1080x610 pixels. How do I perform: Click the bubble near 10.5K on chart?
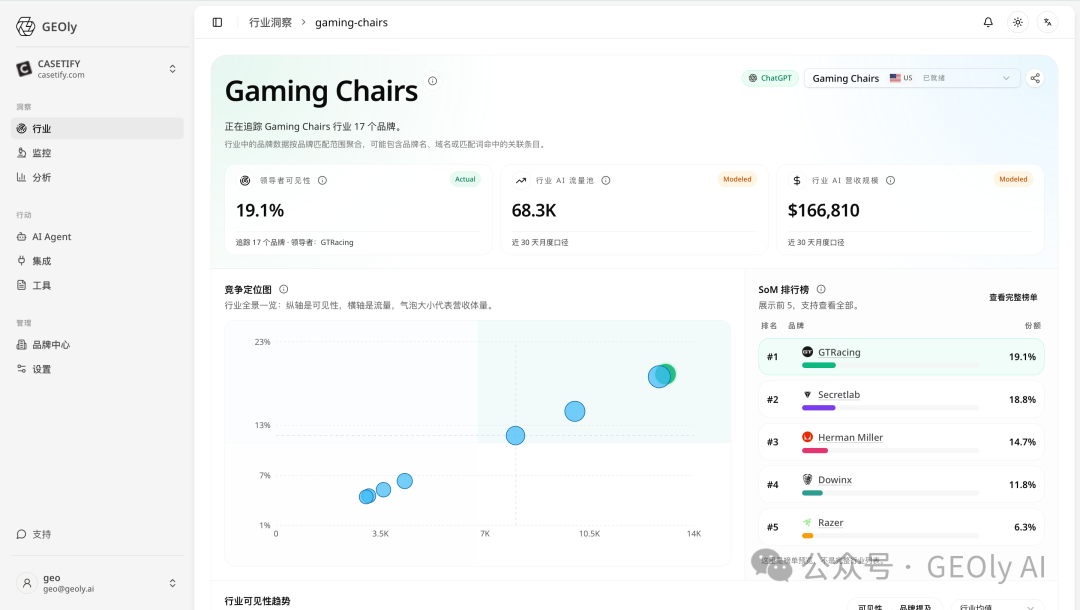click(574, 411)
